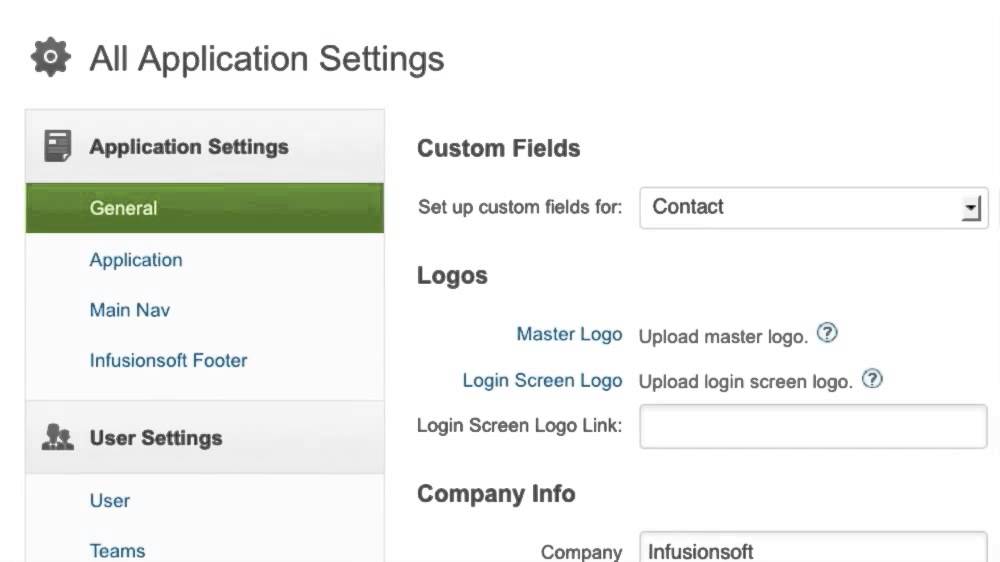
Task: Open the Teams settings page
Action: click(x=117, y=551)
